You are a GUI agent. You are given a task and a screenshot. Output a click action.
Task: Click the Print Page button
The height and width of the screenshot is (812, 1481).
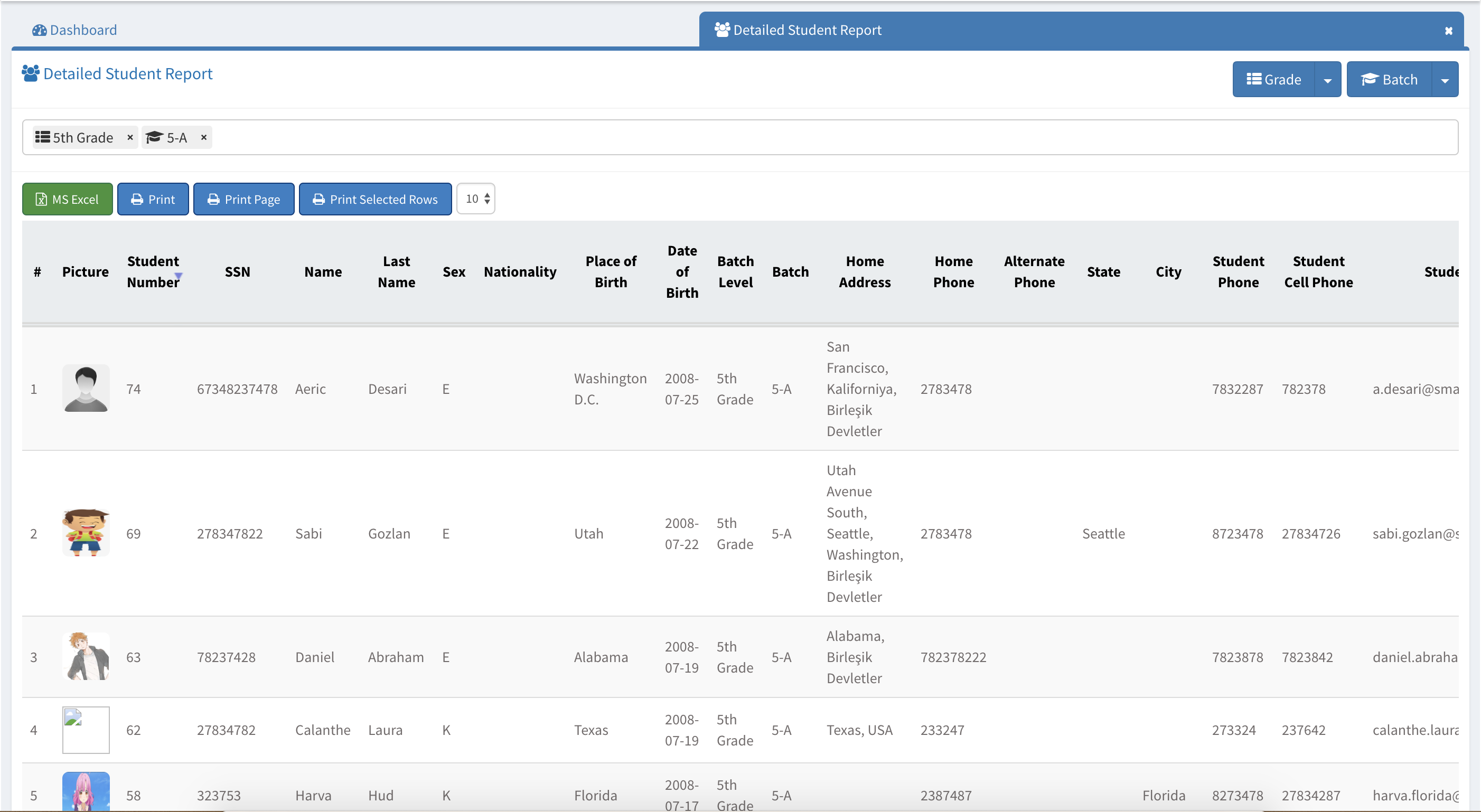[244, 199]
